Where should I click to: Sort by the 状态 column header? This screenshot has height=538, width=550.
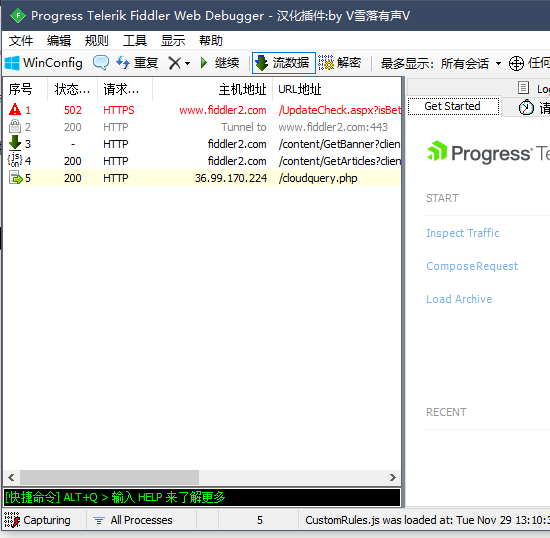pyautogui.click(x=72, y=89)
